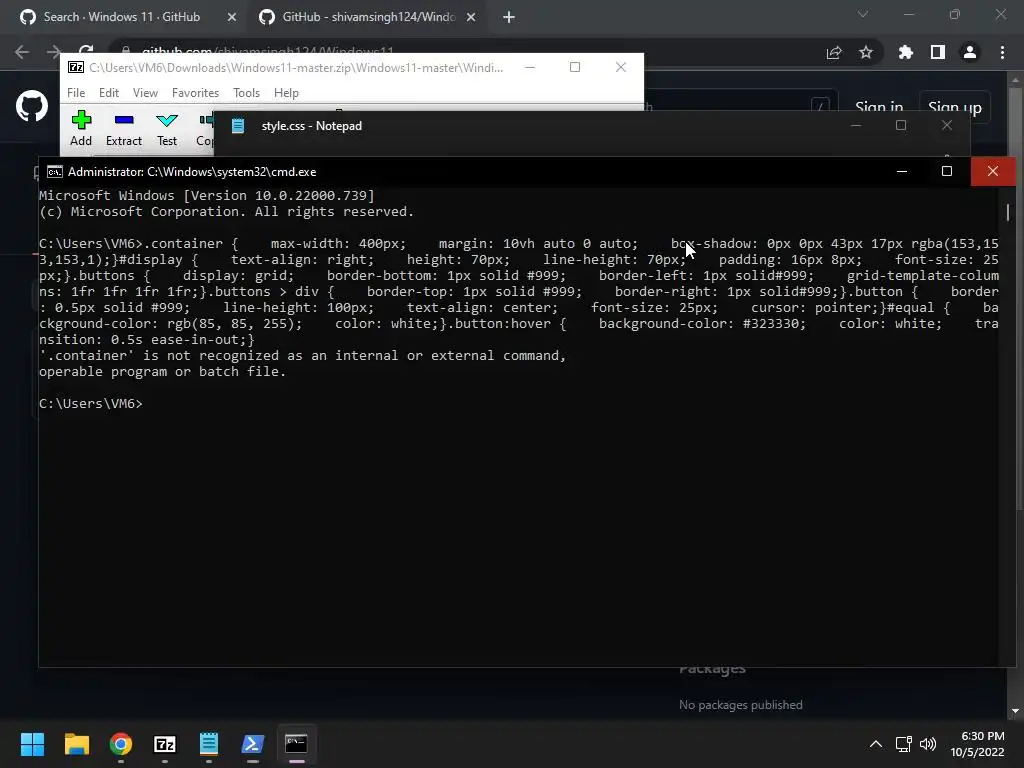Screen dimensions: 1024x768
Task: Bookmark this page with star icon
Action: point(866,52)
